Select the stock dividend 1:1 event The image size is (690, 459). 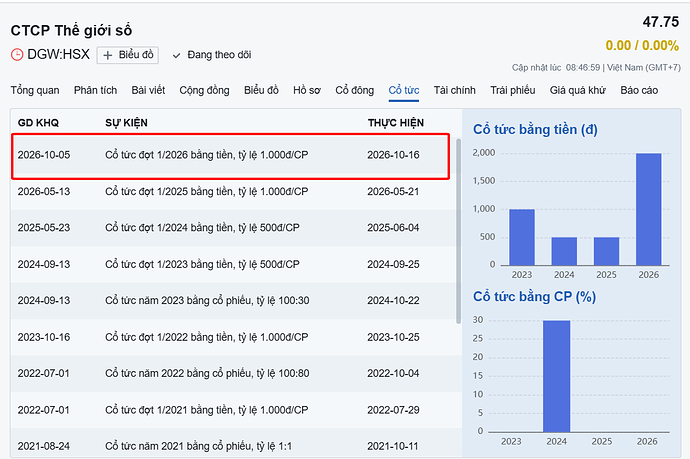click(198, 446)
